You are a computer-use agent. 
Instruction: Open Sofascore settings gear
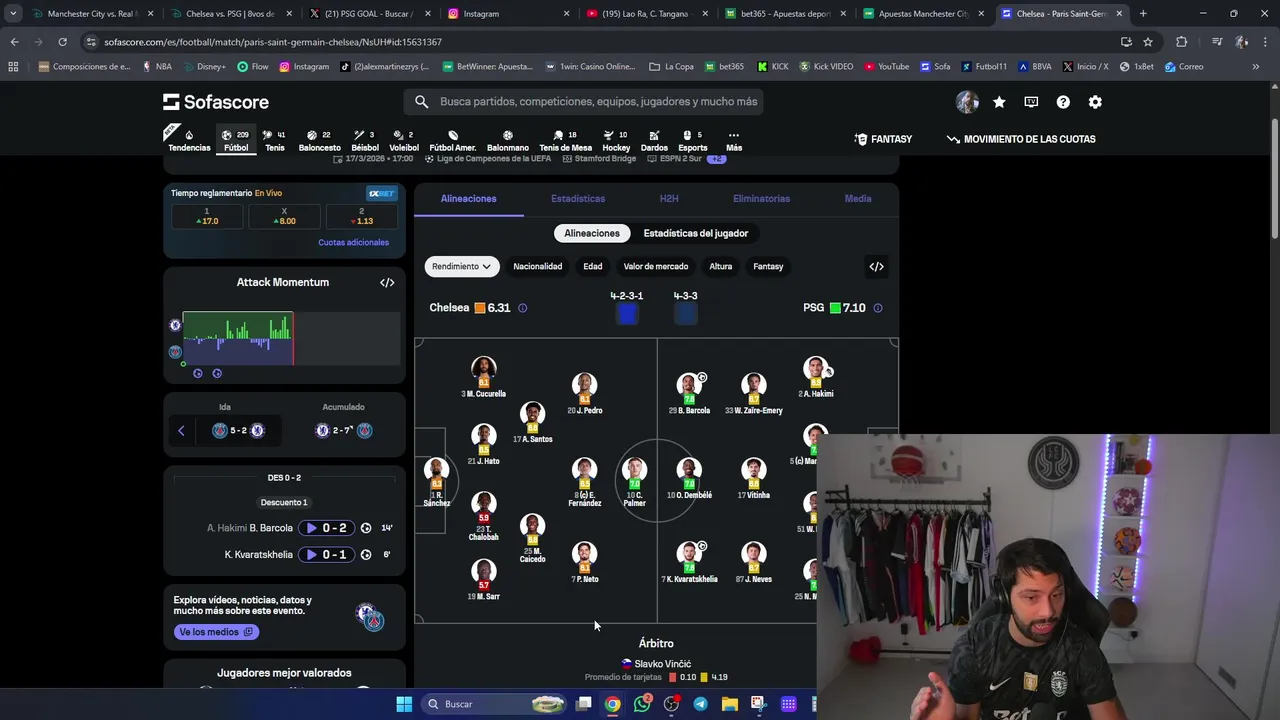[x=1095, y=102]
